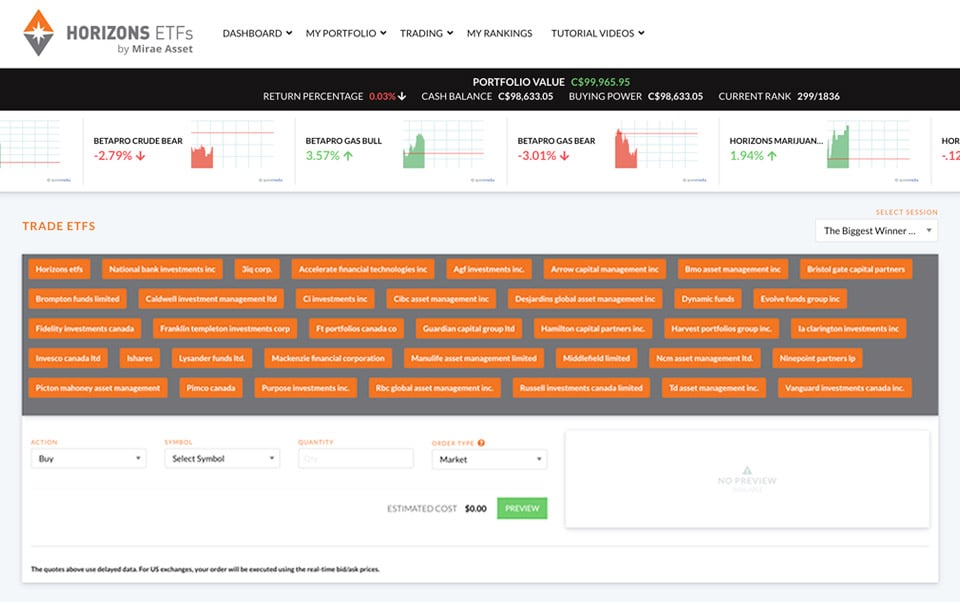Image resolution: width=960 pixels, height=602 pixels.
Task: Open the Trading menu
Action: point(426,33)
